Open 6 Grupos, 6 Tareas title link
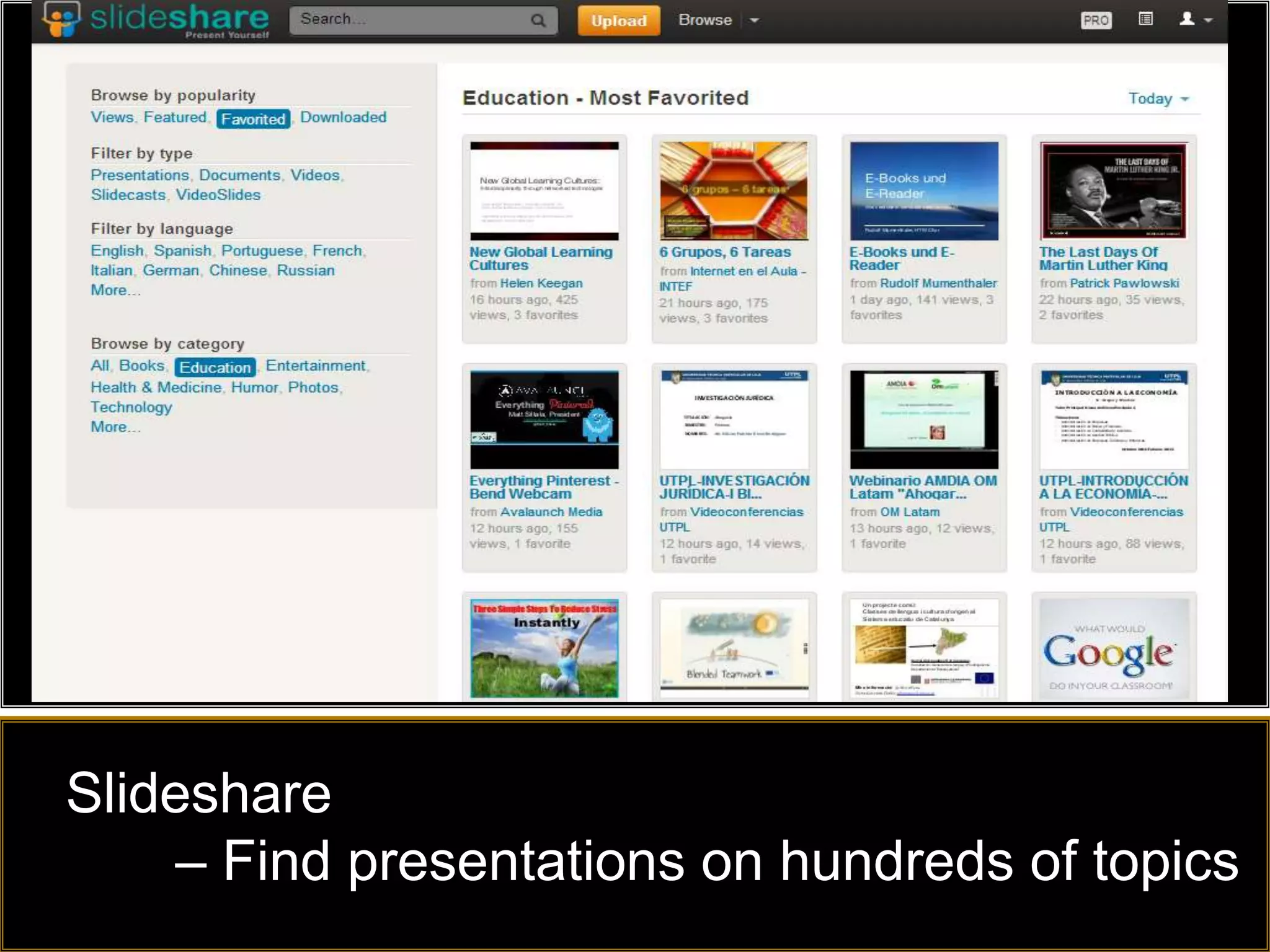Image resolution: width=1270 pixels, height=952 pixels. click(725, 252)
